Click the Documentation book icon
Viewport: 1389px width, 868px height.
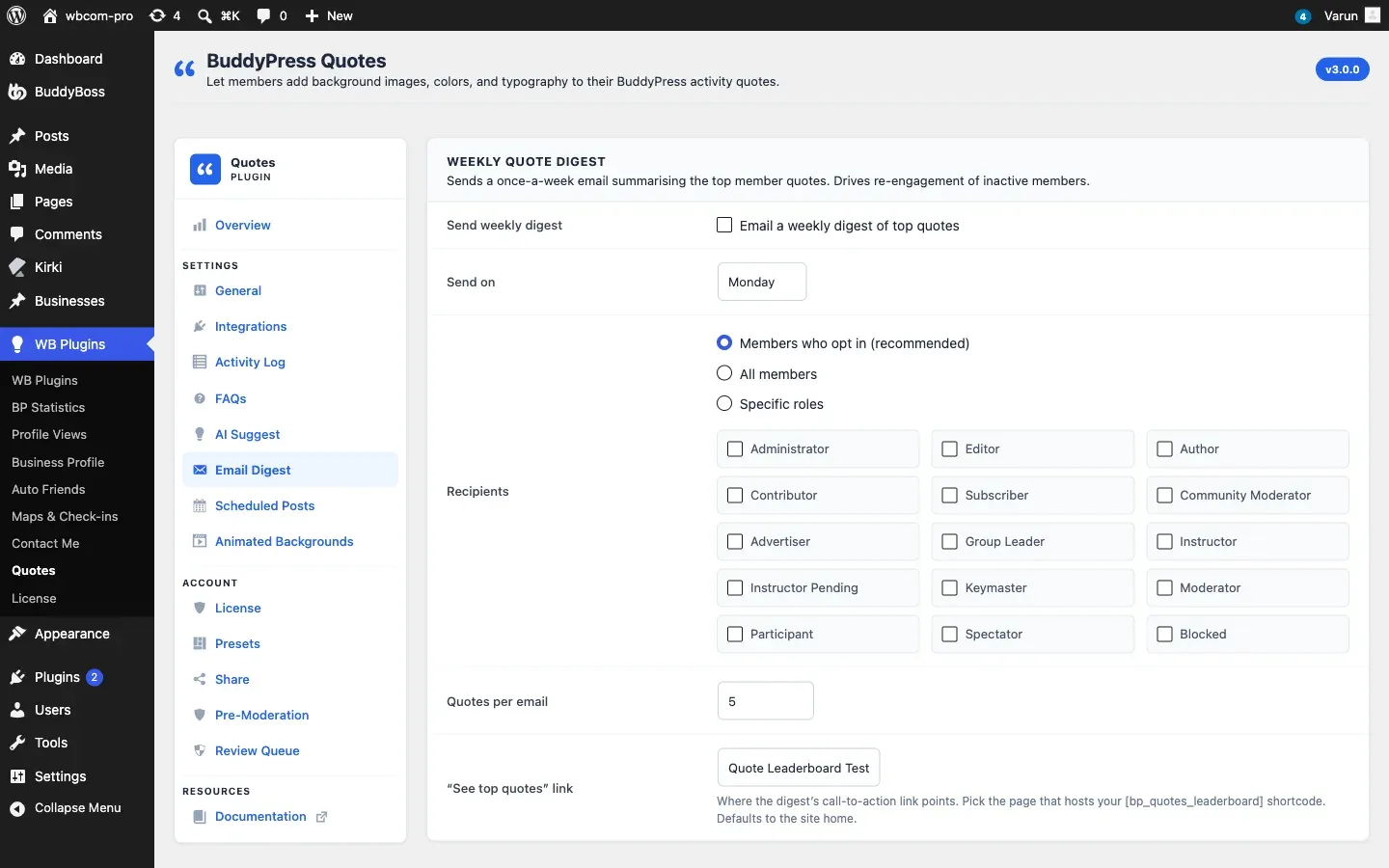[x=200, y=817]
